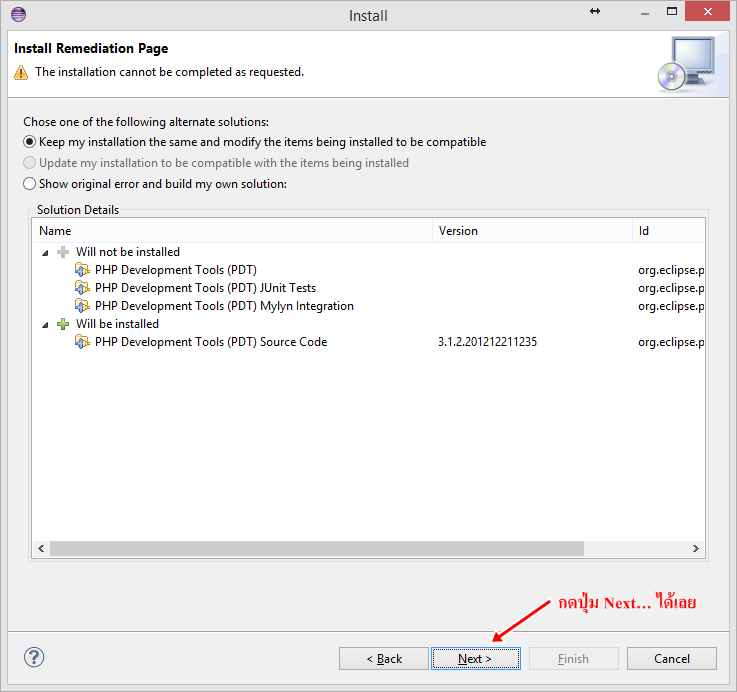Select the Will be installed tree node

pyautogui.click(x=118, y=324)
